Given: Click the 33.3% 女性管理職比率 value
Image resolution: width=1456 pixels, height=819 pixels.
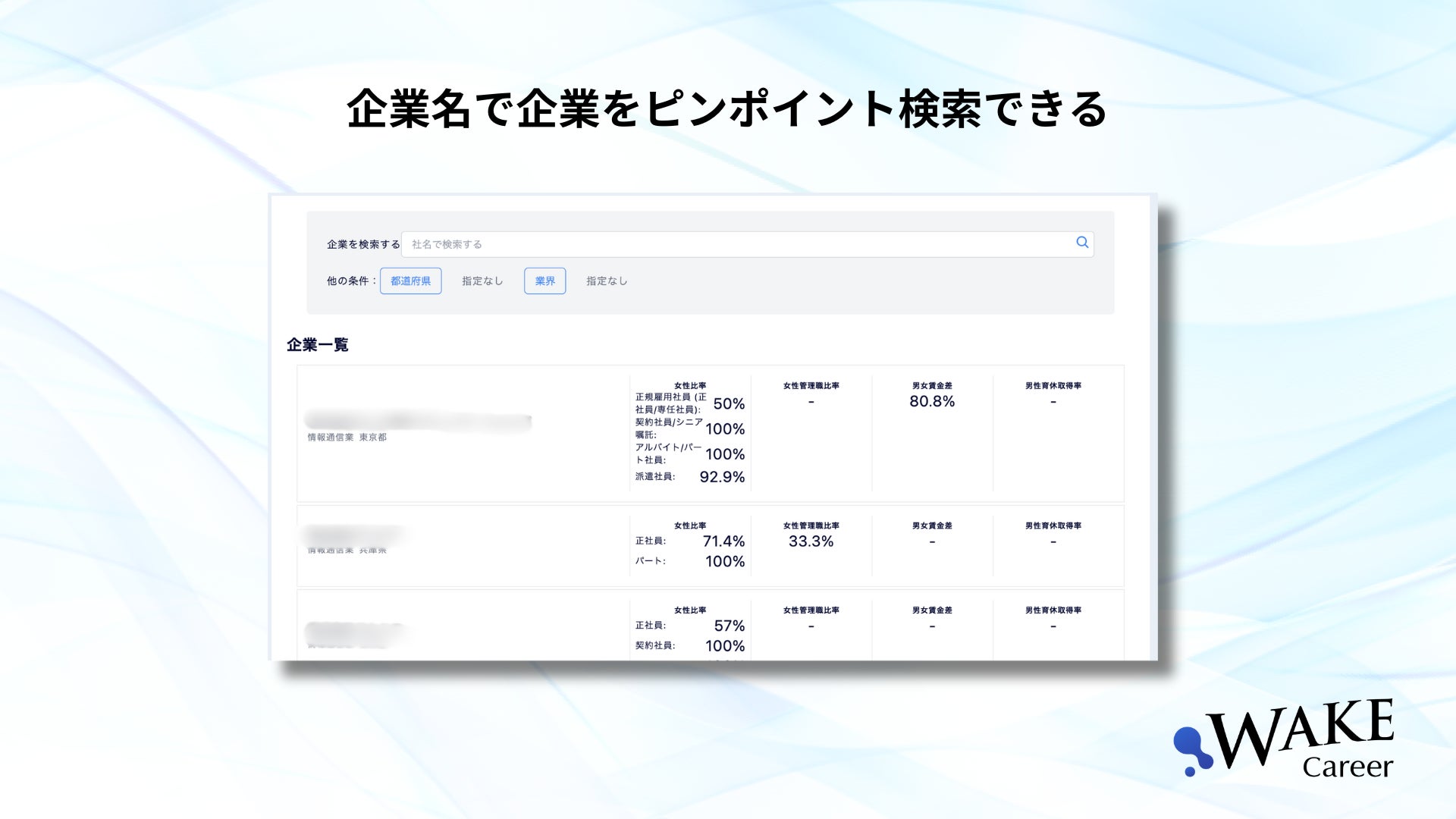Looking at the screenshot, I should [x=811, y=541].
